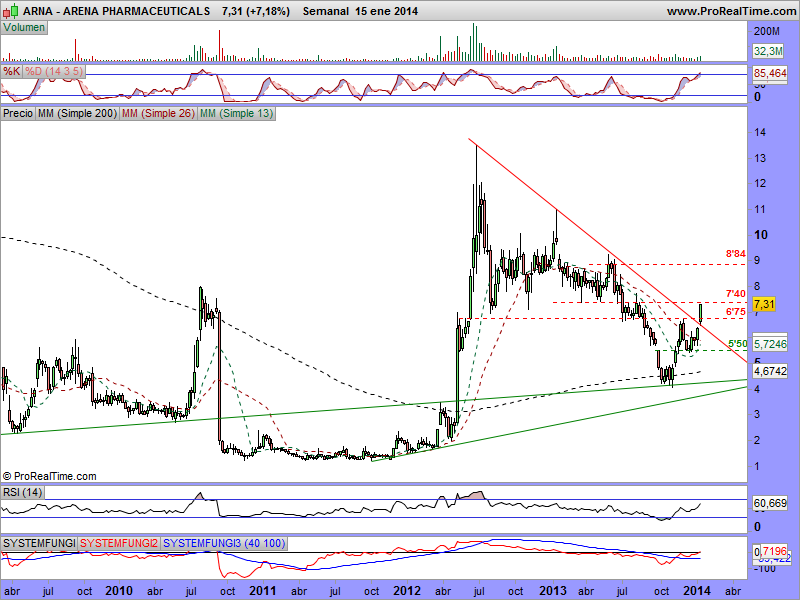Click the 4,6742 moving average value

tap(770, 371)
